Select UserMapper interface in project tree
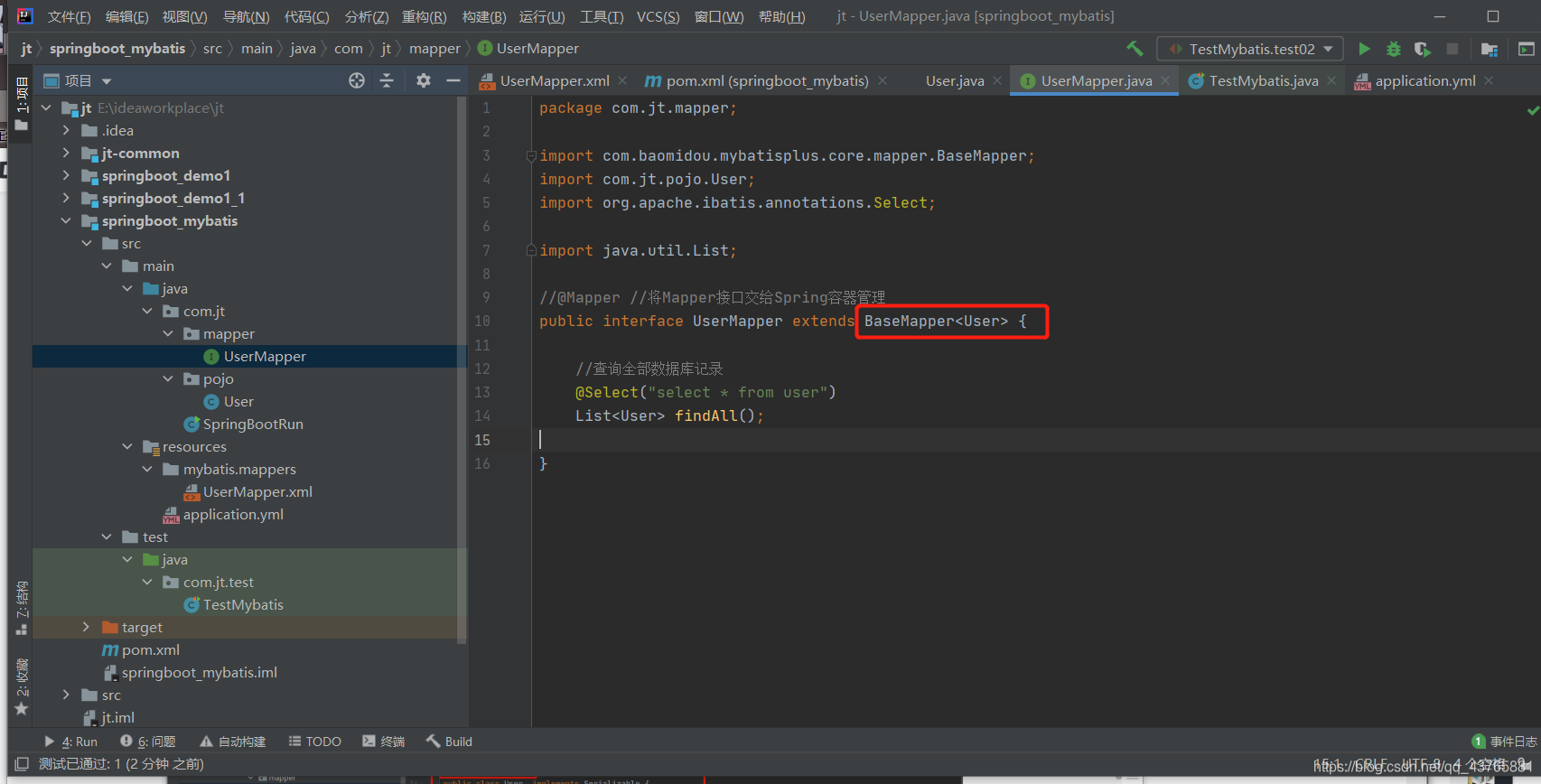The height and width of the screenshot is (784, 1541). coord(264,356)
